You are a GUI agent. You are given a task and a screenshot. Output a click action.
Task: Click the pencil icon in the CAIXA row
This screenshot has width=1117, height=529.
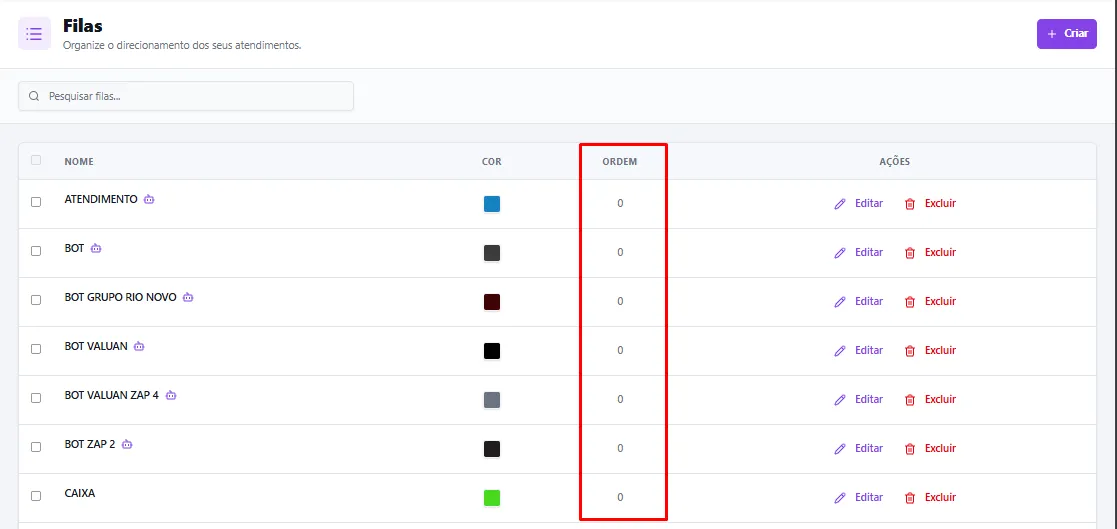click(840, 498)
